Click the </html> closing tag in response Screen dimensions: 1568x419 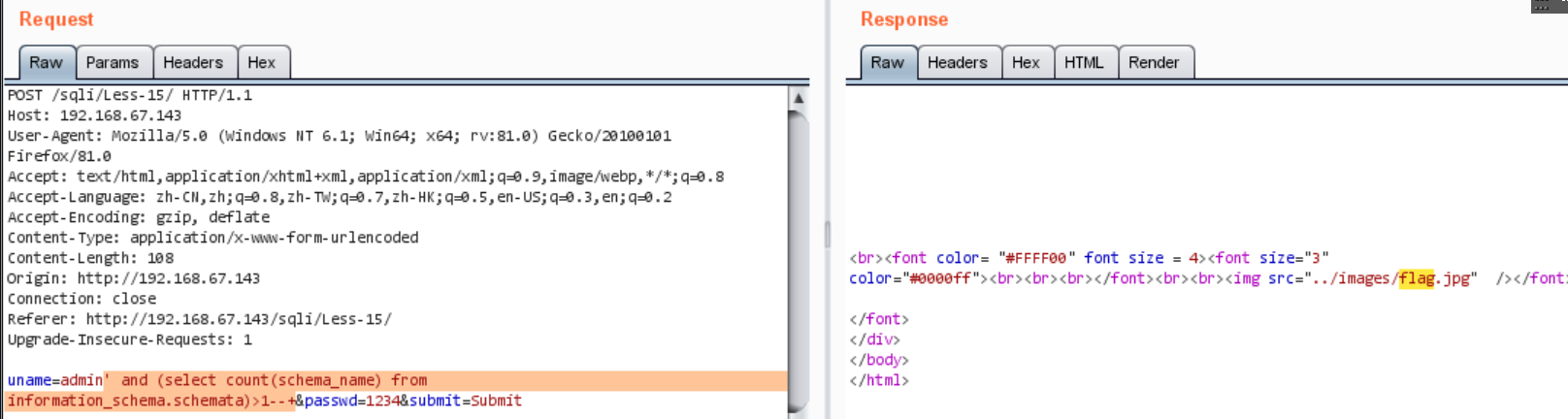[879, 380]
